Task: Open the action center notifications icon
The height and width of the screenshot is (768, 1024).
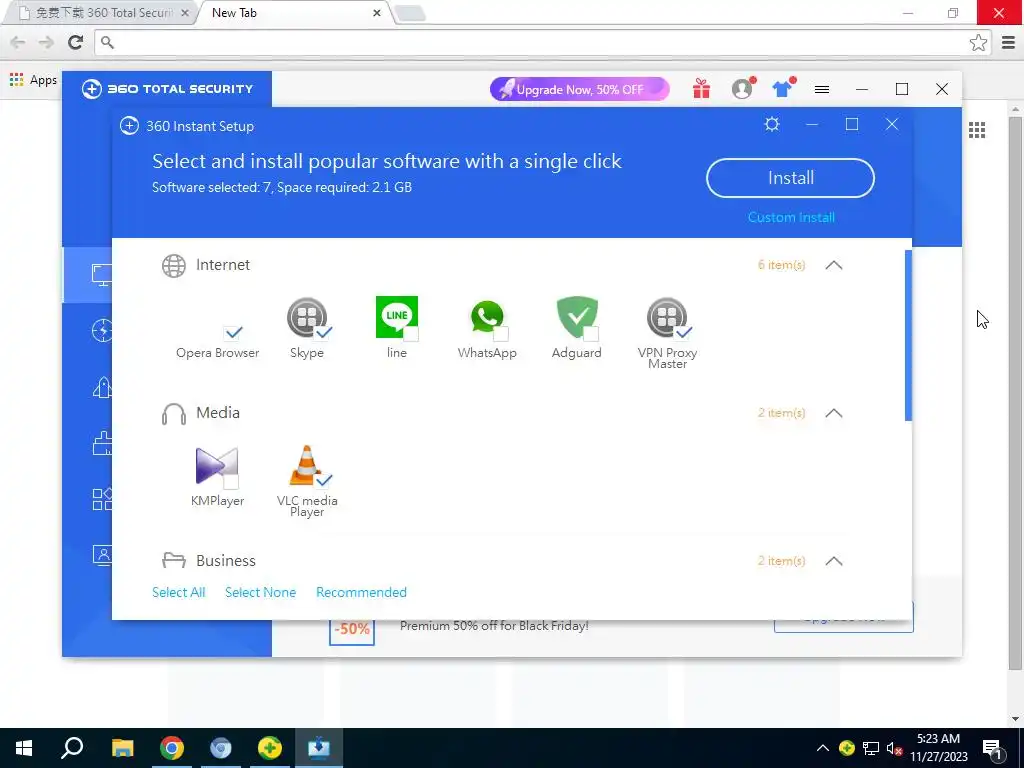Action: (992, 748)
